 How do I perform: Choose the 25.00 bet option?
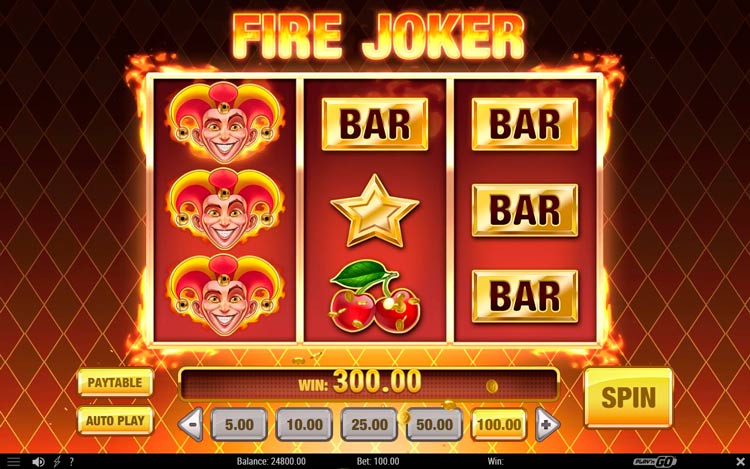[369, 425]
